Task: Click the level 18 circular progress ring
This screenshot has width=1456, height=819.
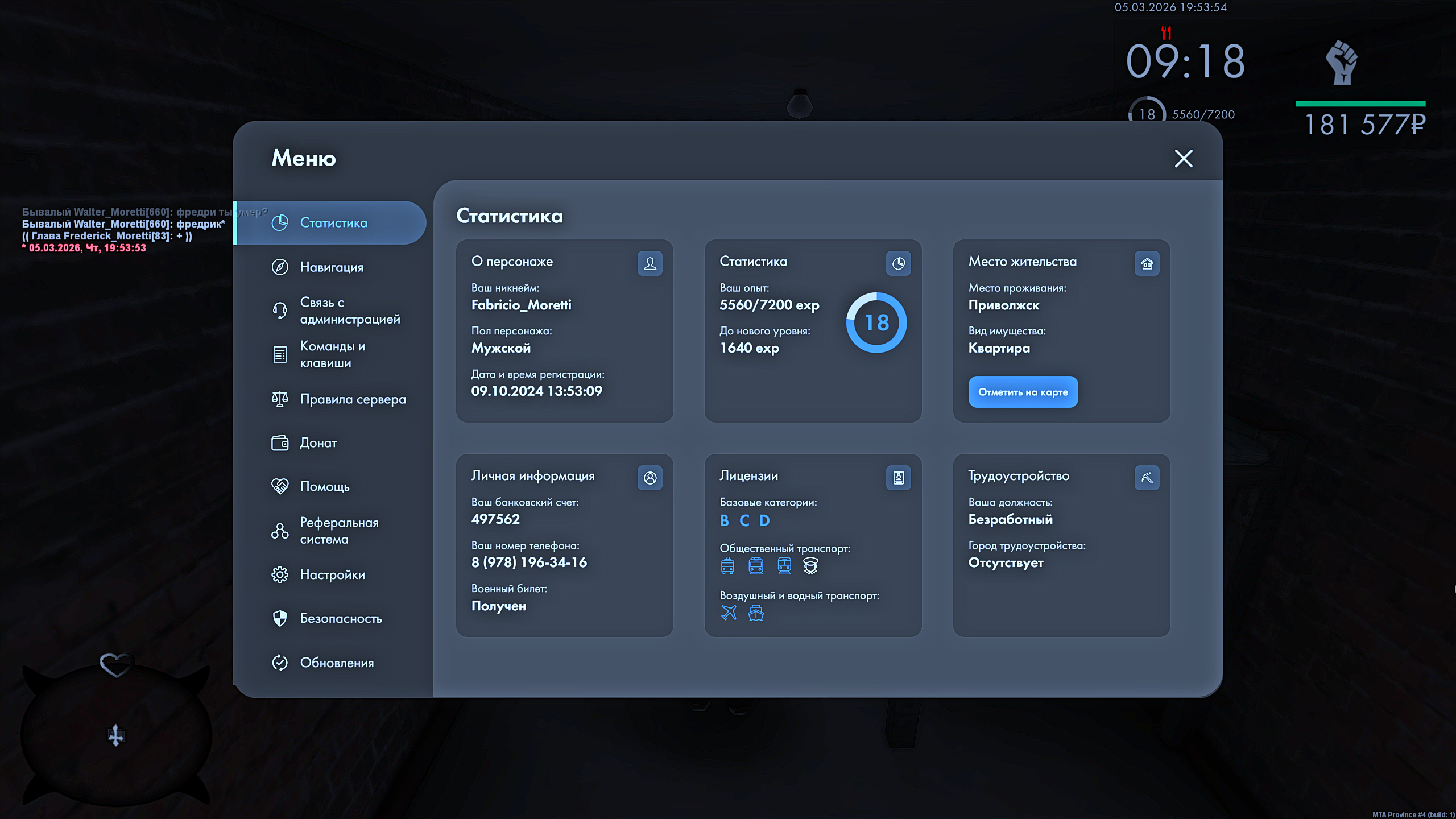Action: tap(876, 322)
